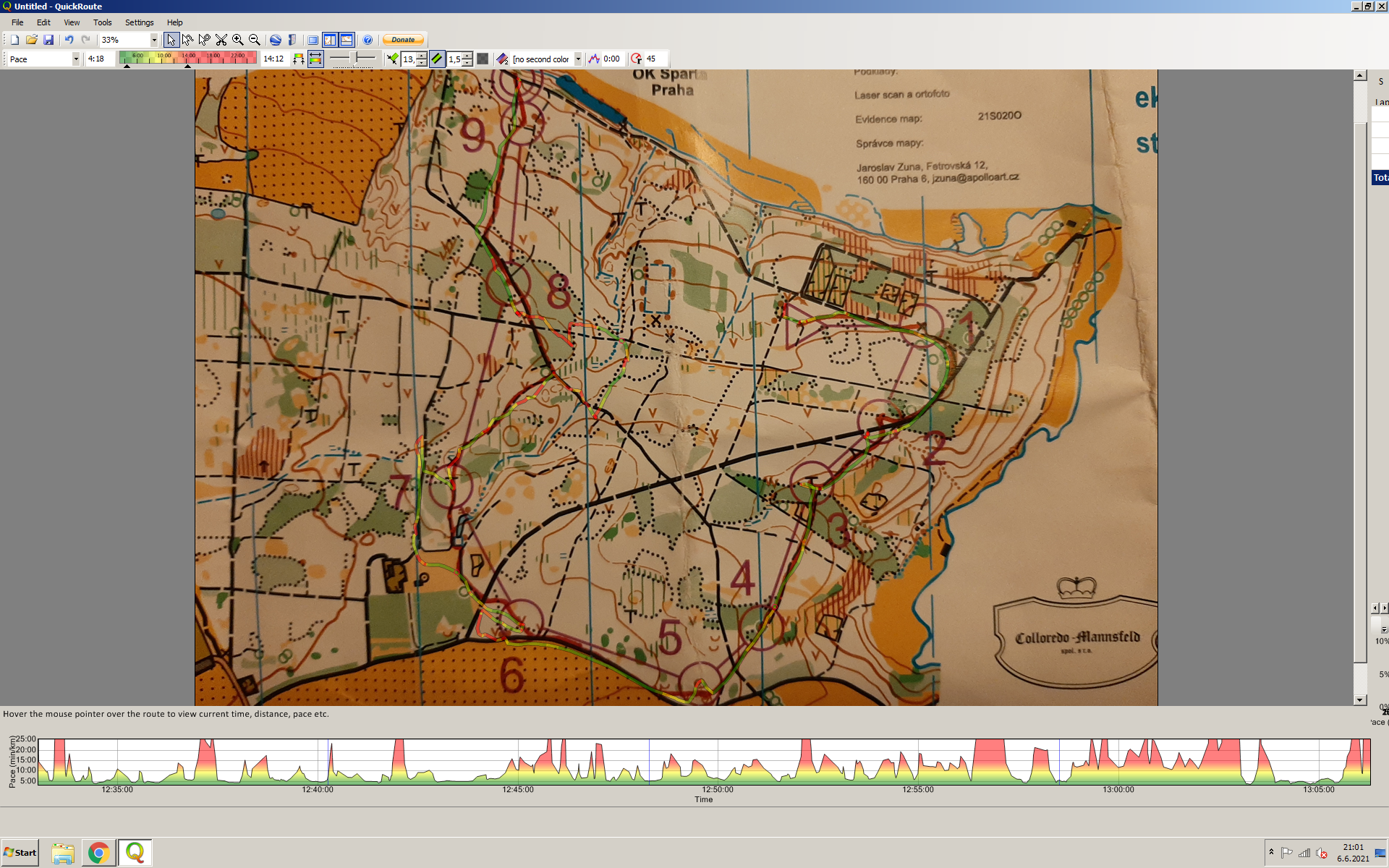Increase the mask width 1,5 stepper
The width and height of the screenshot is (1389, 868).
click(467, 56)
